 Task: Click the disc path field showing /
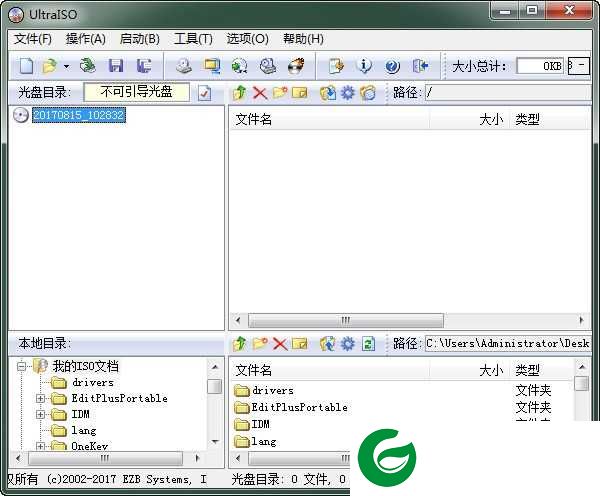pyautogui.click(x=508, y=92)
